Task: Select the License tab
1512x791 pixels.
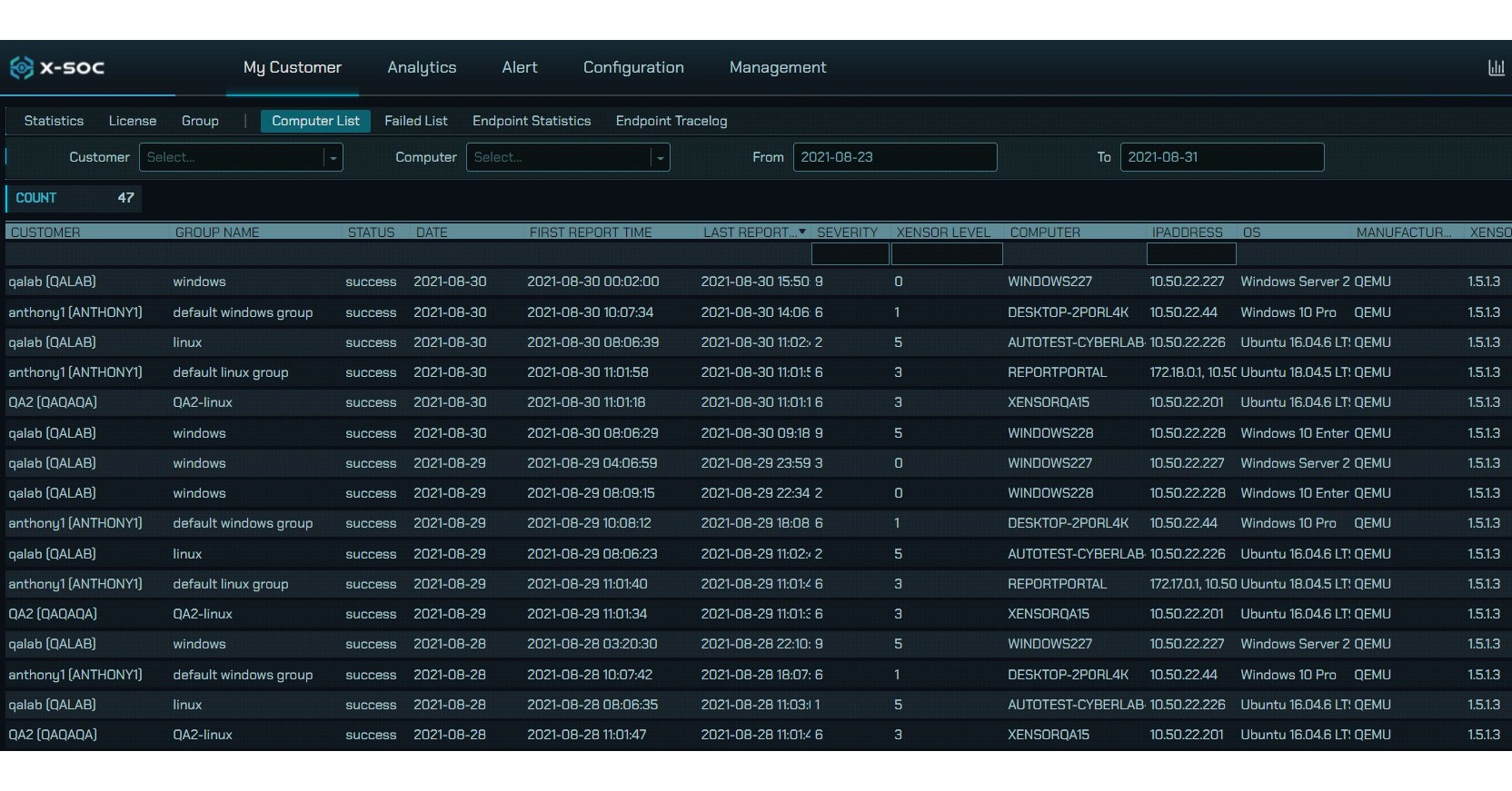Action: [133, 121]
